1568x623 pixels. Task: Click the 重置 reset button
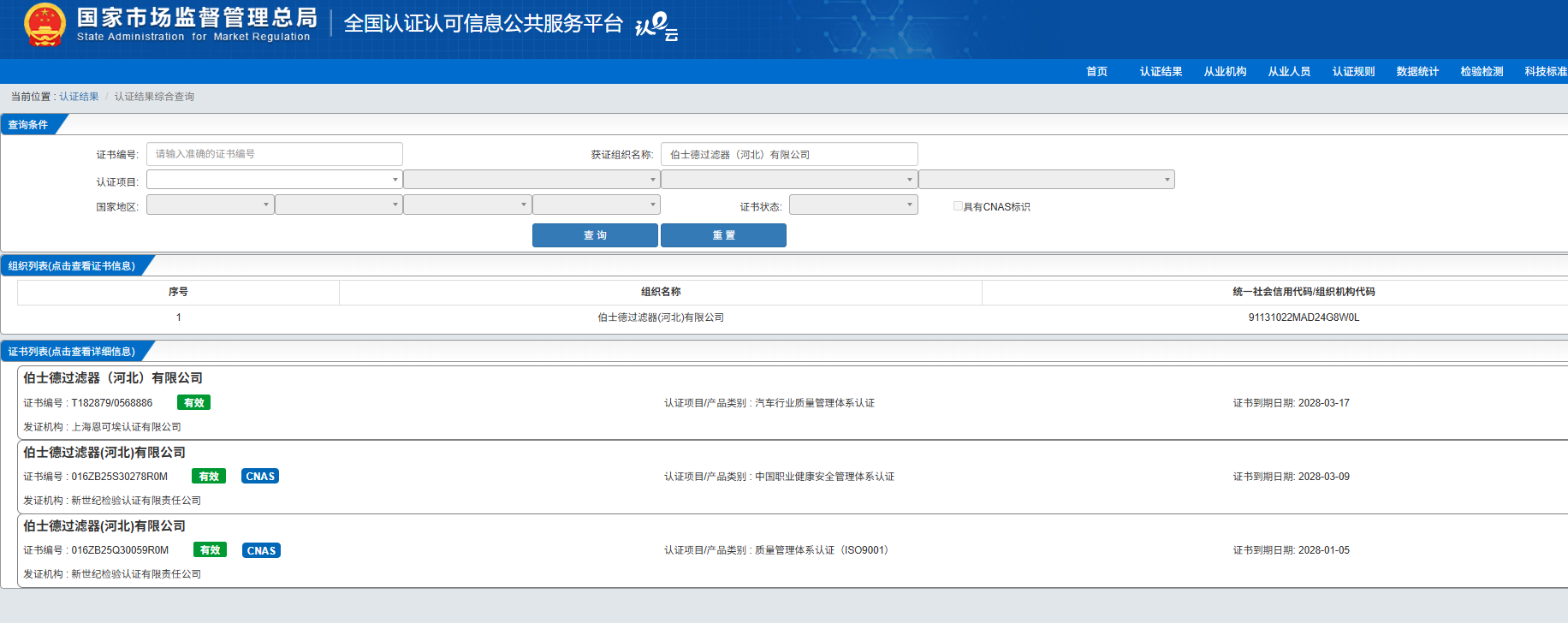(723, 235)
